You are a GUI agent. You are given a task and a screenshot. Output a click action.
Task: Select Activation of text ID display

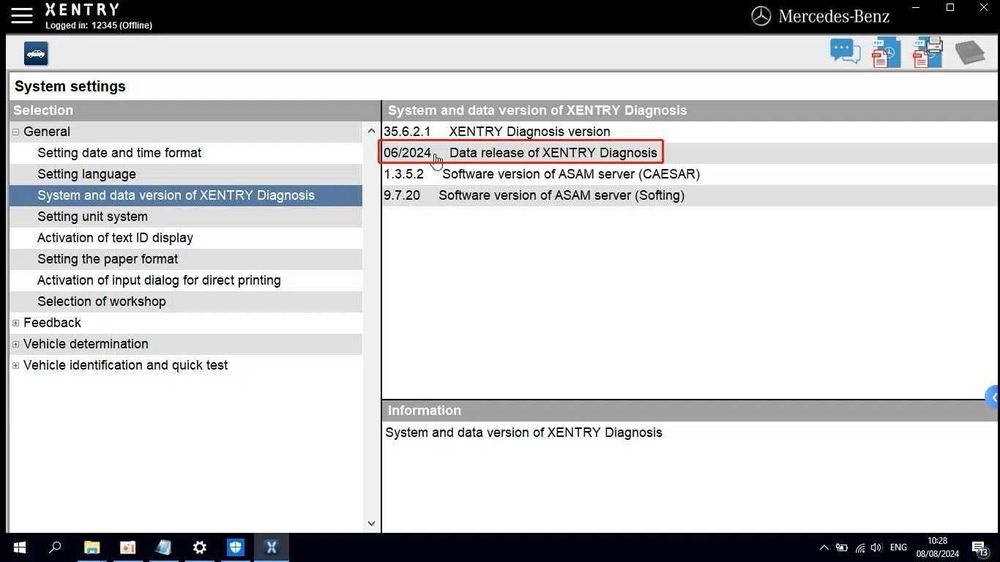pos(186,238)
